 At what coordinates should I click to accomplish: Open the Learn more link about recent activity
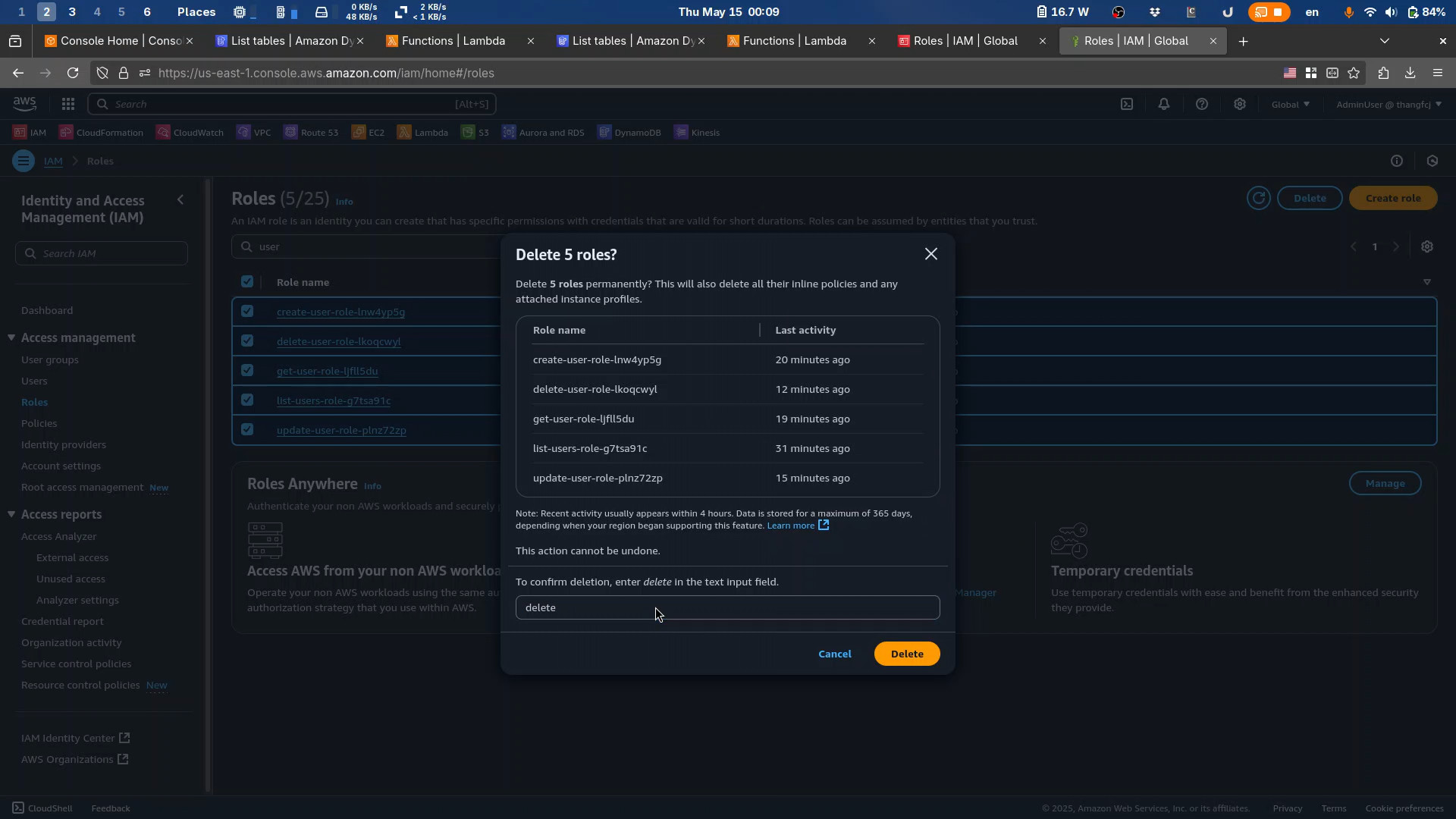[x=798, y=526]
